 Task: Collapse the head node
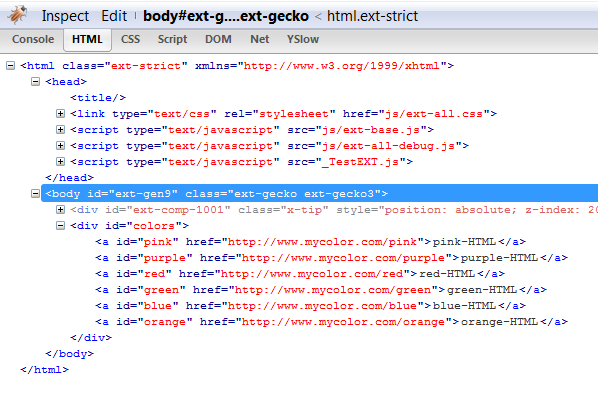tap(35, 82)
